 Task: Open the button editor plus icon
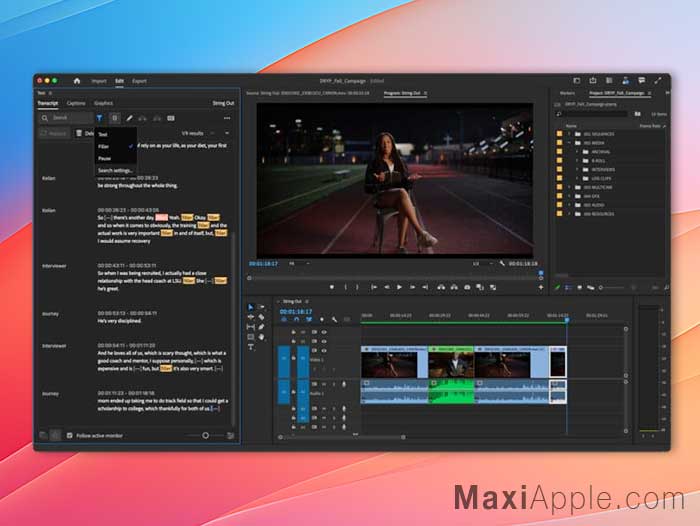click(x=541, y=287)
